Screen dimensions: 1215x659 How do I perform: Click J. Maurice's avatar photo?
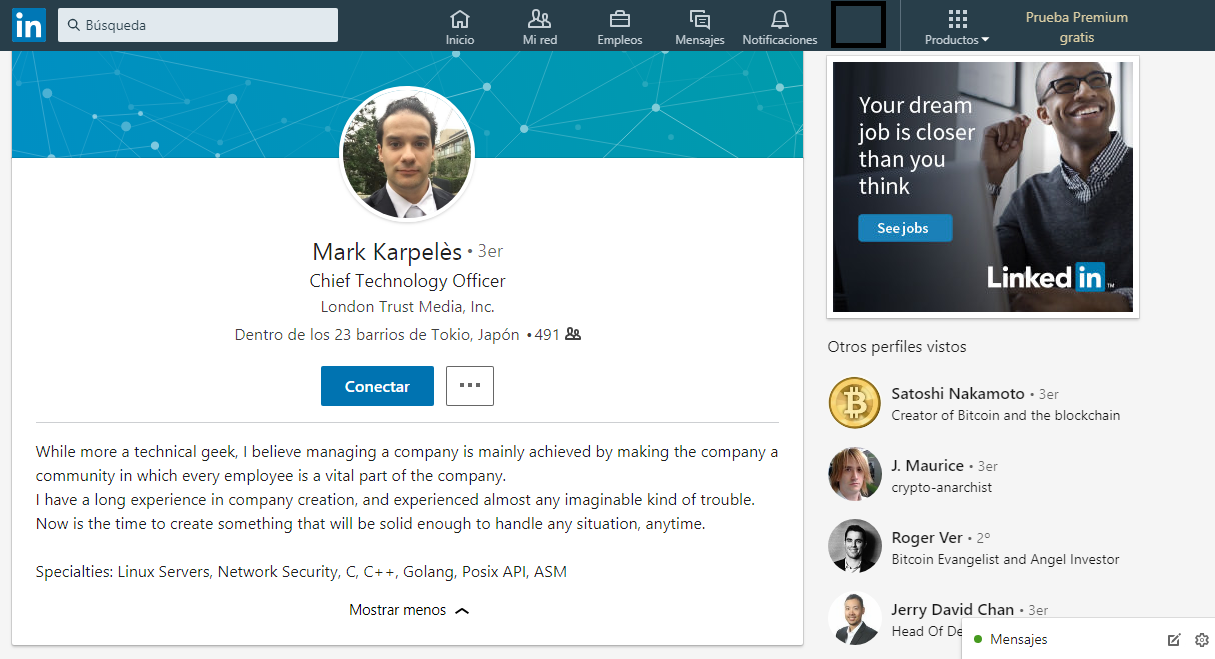(855, 474)
